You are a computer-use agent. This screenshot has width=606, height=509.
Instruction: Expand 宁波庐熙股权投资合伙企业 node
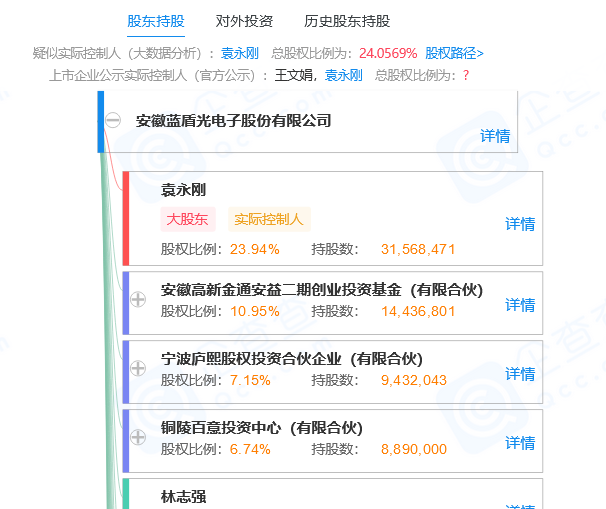[138, 368]
